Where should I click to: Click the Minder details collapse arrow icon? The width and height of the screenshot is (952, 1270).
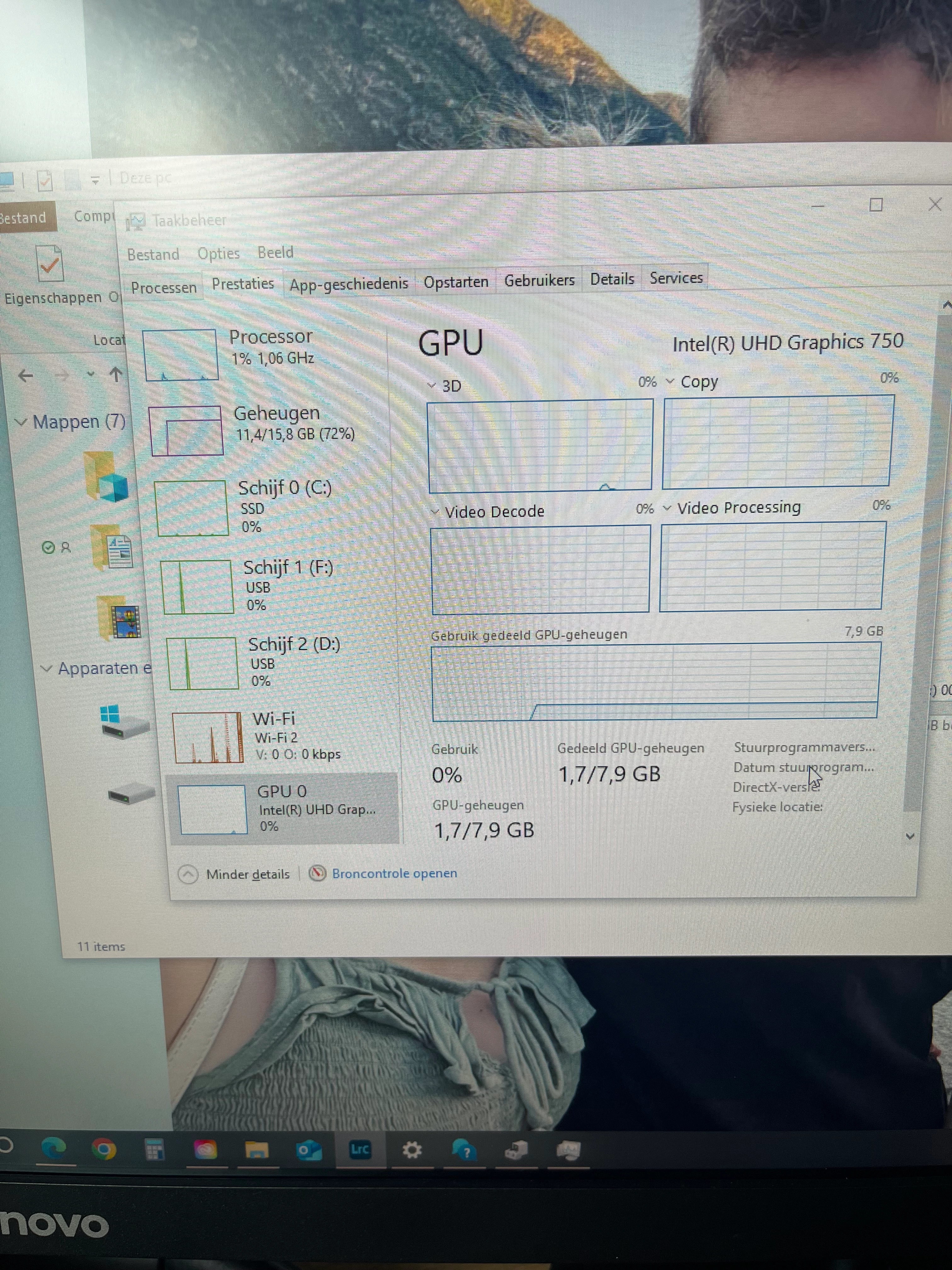coord(188,874)
